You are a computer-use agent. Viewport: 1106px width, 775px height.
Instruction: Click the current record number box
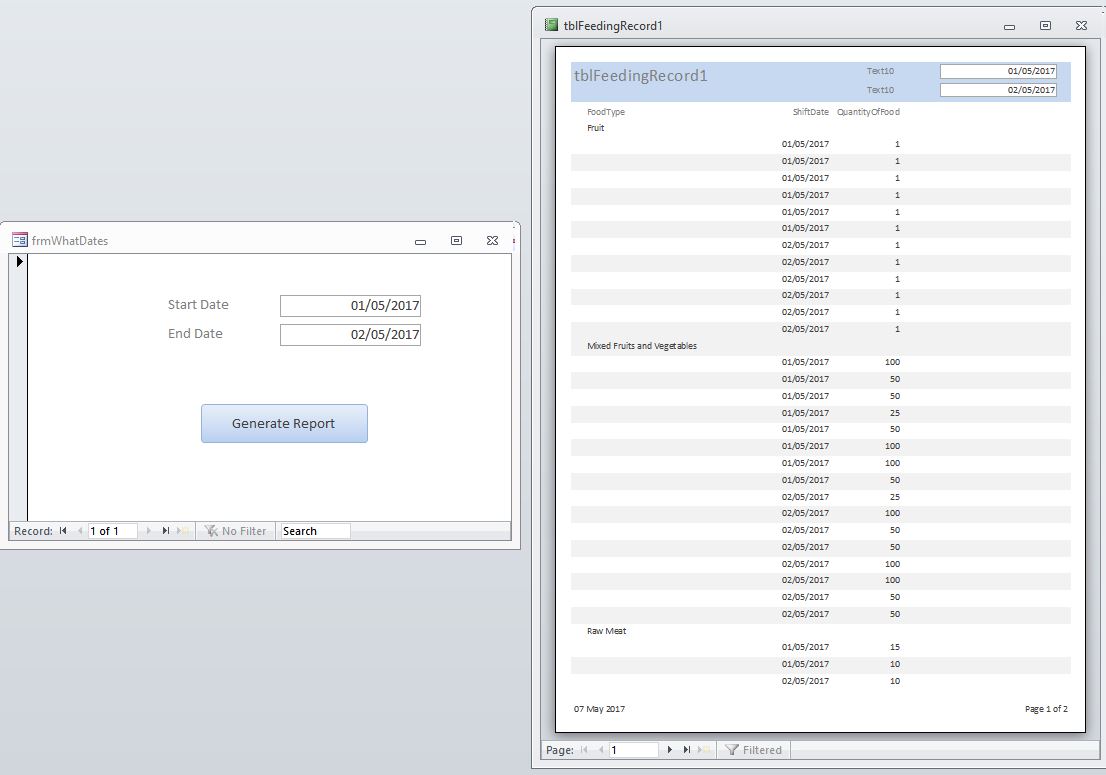pyautogui.click(x=111, y=531)
